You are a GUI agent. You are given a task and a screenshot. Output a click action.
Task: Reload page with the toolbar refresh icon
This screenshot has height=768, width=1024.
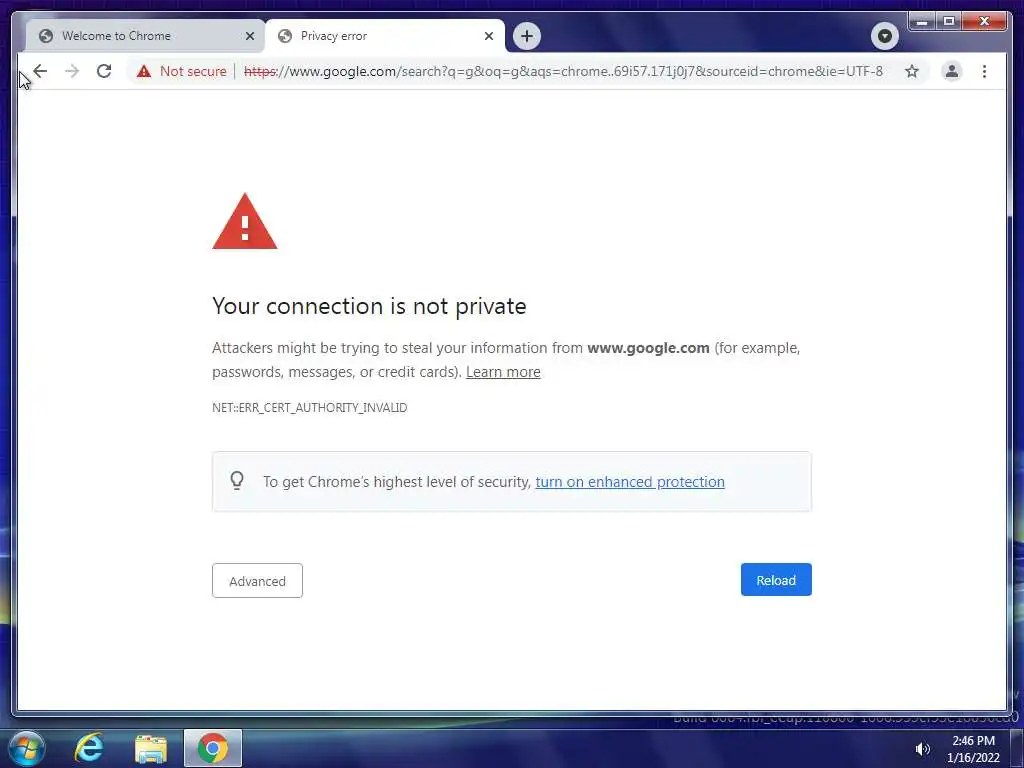[x=104, y=71]
